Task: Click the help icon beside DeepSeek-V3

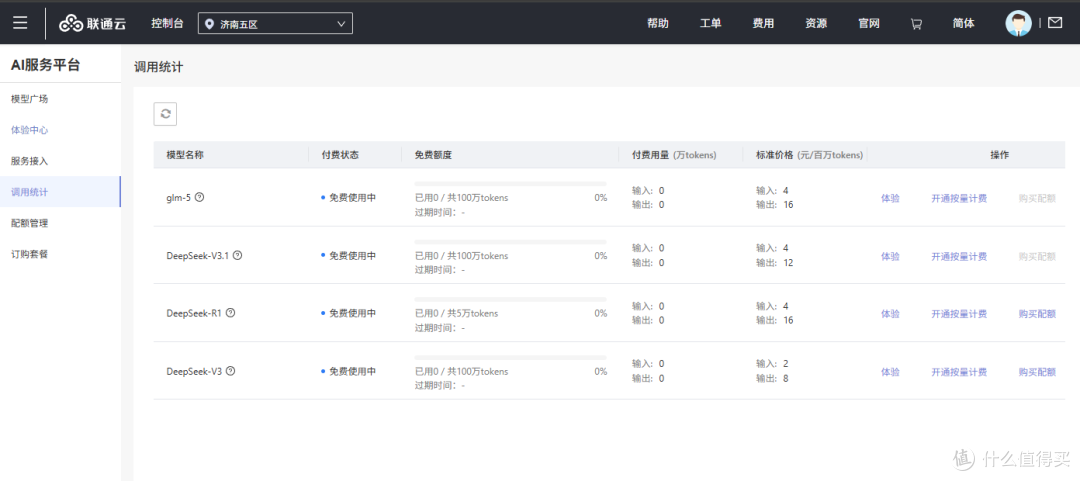Action: point(231,371)
